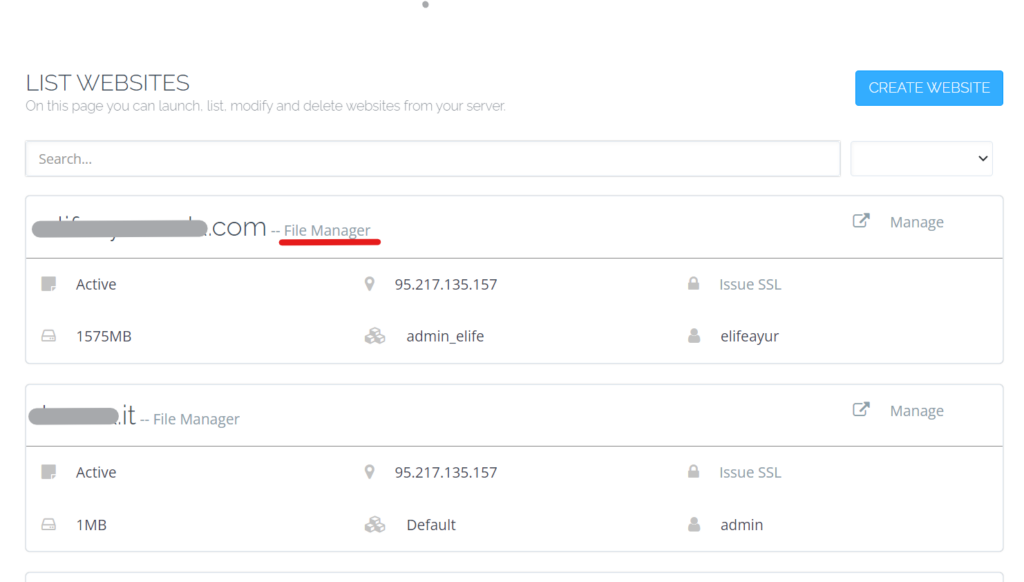Click the external launch icon for the .com website
This screenshot has width=1024, height=582.
pyautogui.click(x=861, y=221)
